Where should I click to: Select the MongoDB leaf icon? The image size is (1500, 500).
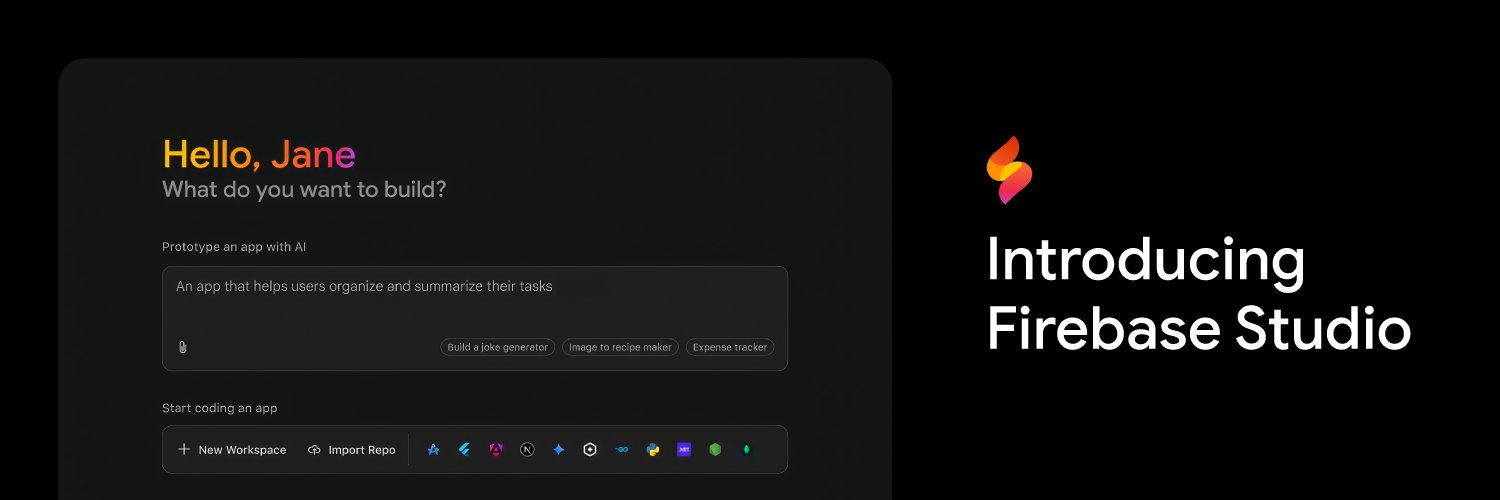(746, 450)
